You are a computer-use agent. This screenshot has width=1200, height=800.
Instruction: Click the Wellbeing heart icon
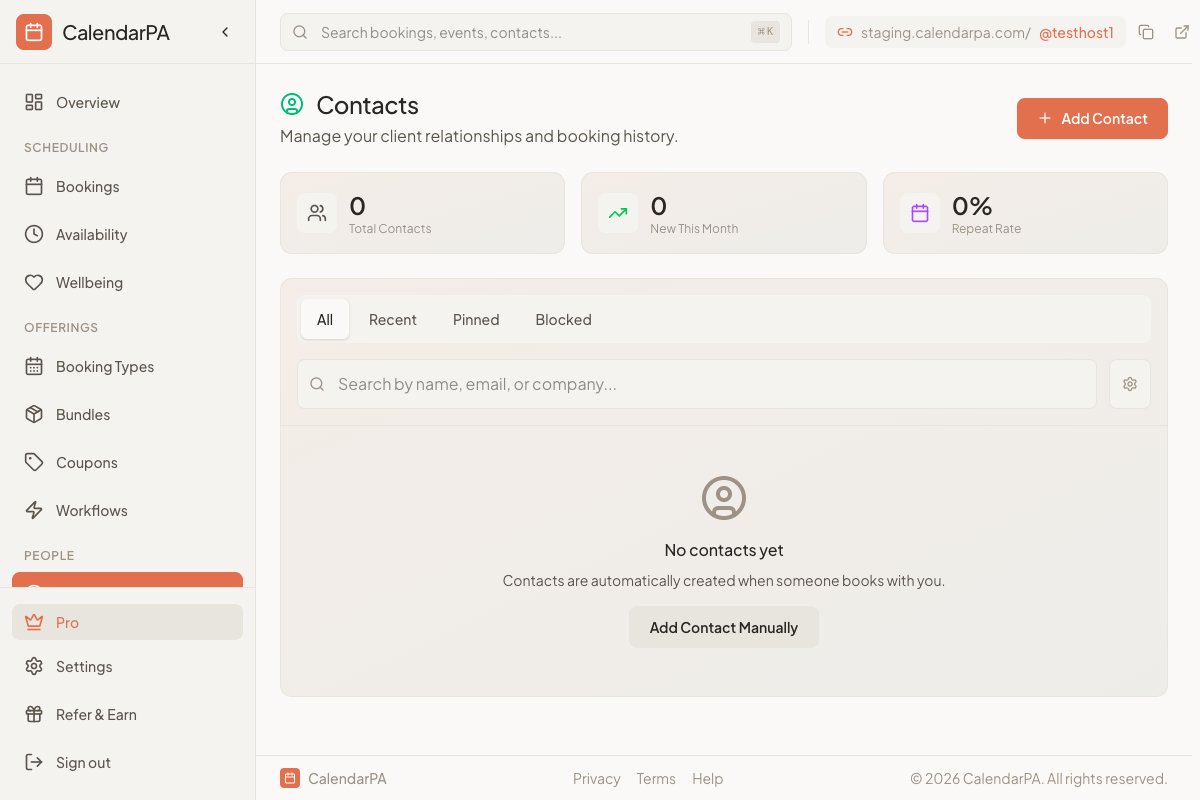(x=35, y=282)
